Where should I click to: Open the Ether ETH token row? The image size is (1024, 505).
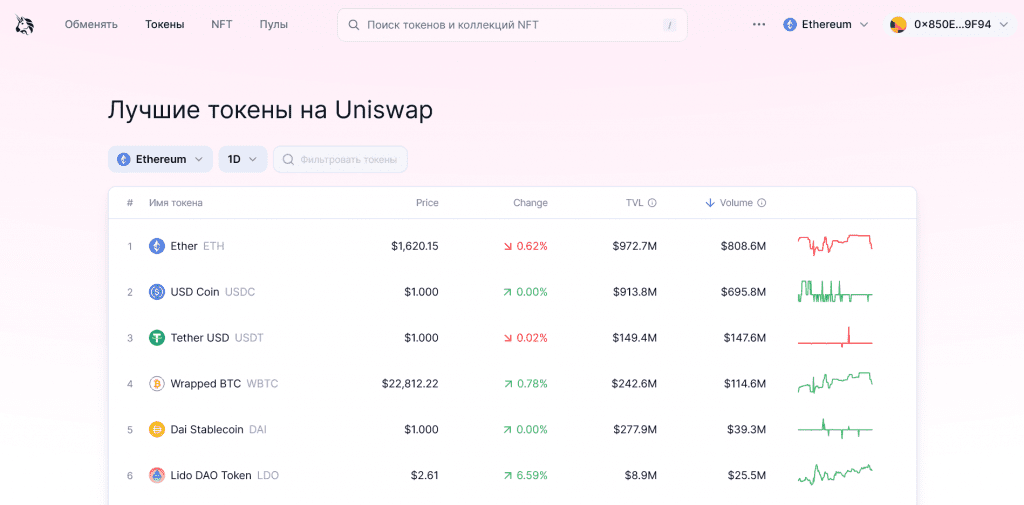point(513,246)
